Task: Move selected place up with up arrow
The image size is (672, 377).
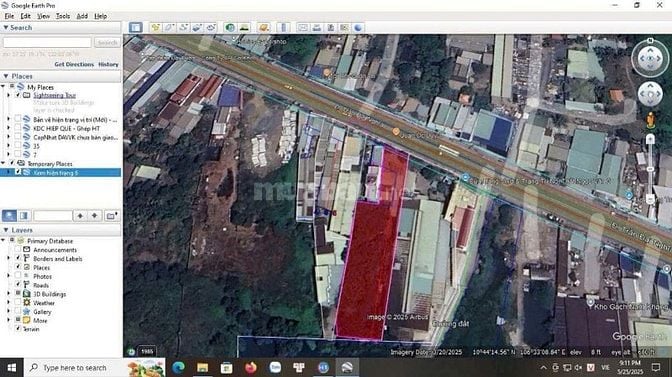Action: pyautogui.click(x=80, y=215)
